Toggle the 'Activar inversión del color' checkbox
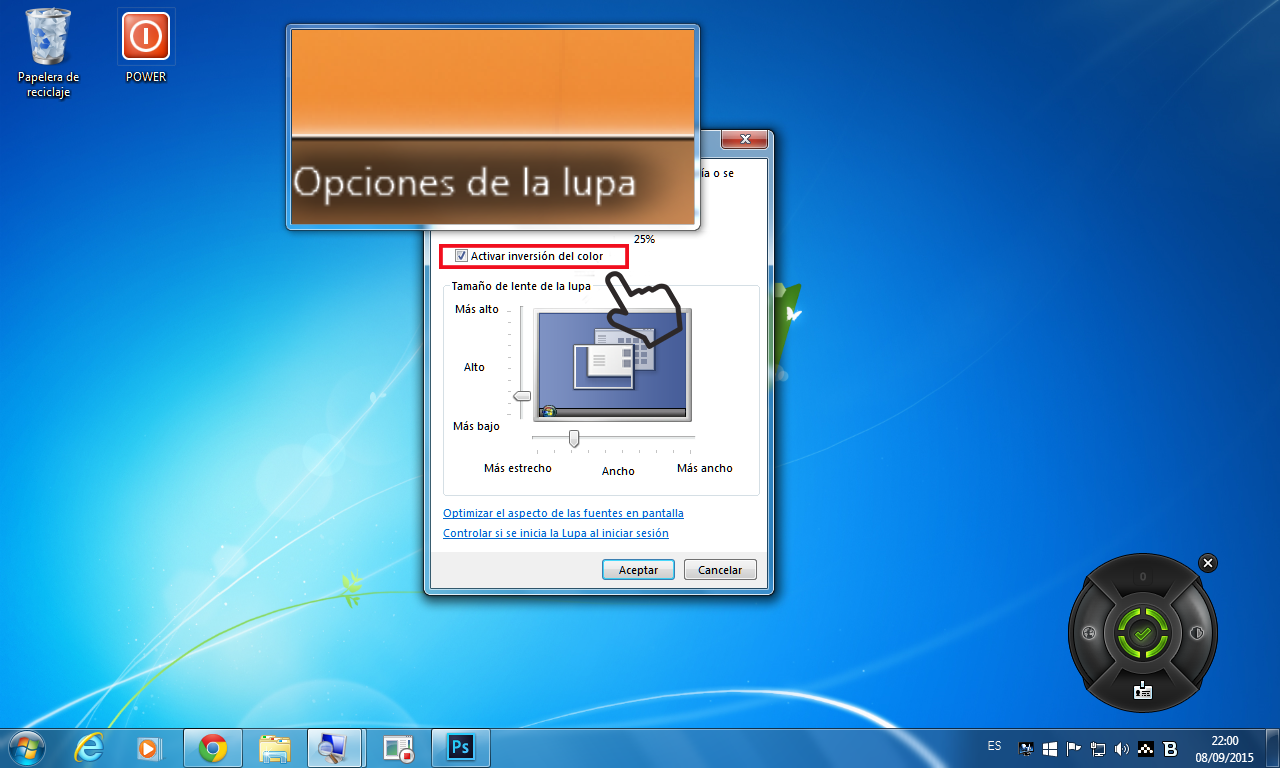 (461, 256)
